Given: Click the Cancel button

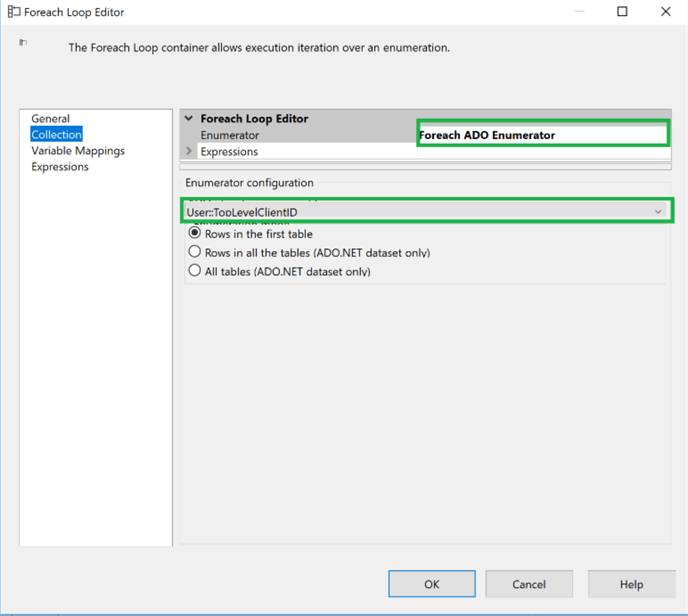Looking at the screenshot, I should coord(529,584).
